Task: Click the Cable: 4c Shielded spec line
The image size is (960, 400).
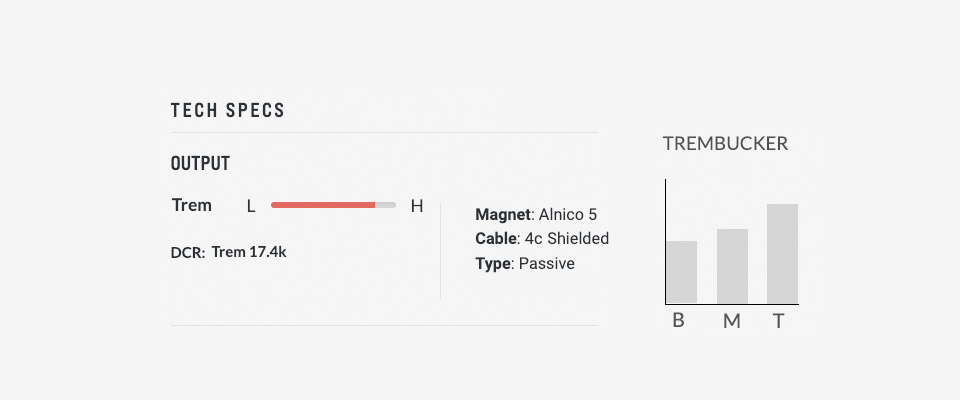Action: point(542,238)
